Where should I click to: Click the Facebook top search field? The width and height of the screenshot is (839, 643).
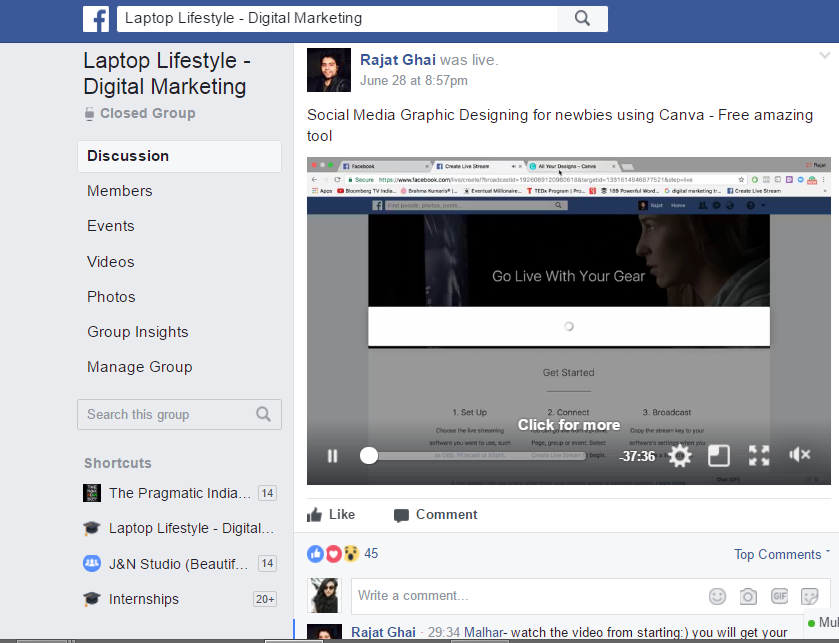click(337, 19)
